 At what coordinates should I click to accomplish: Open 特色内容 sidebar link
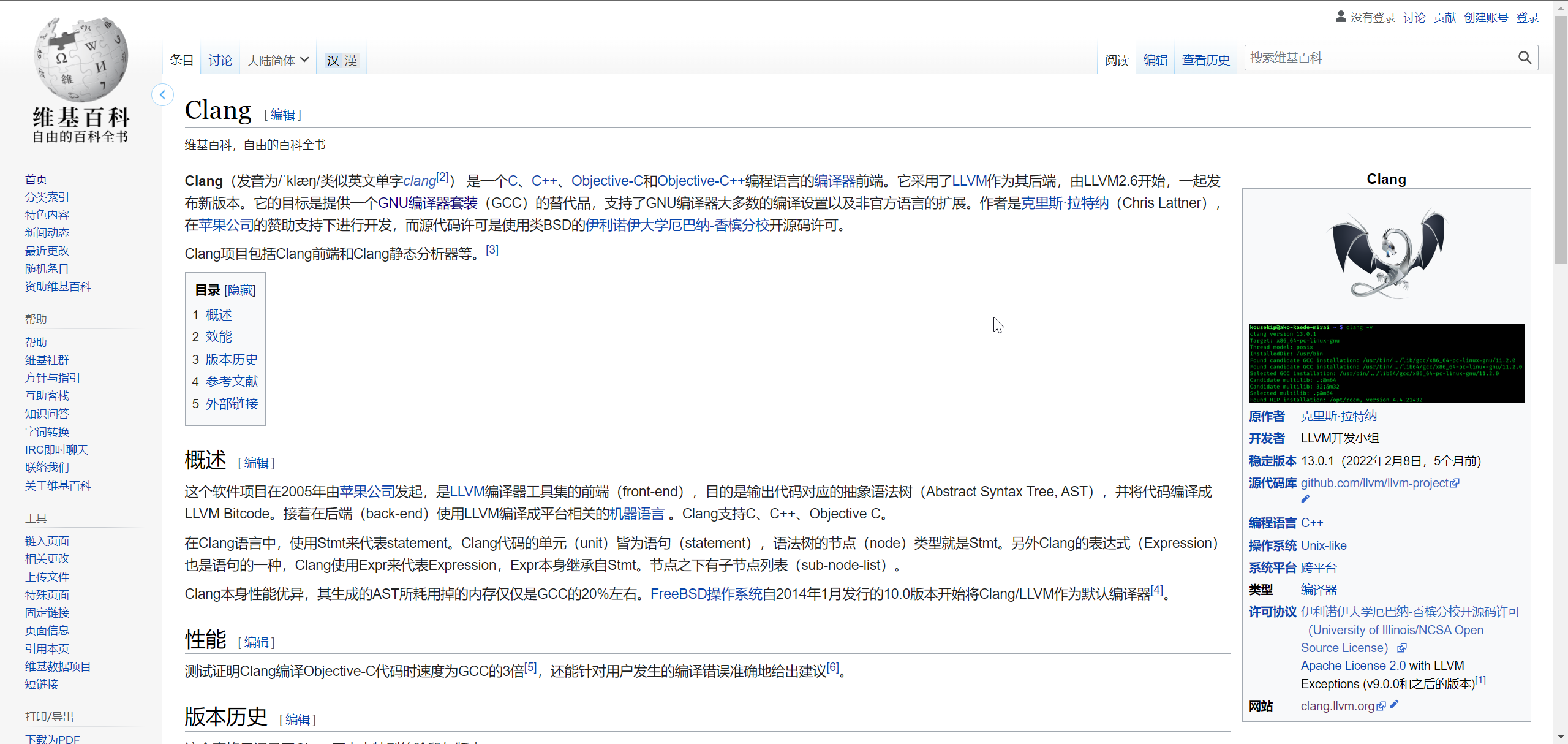tap(47, 214)
